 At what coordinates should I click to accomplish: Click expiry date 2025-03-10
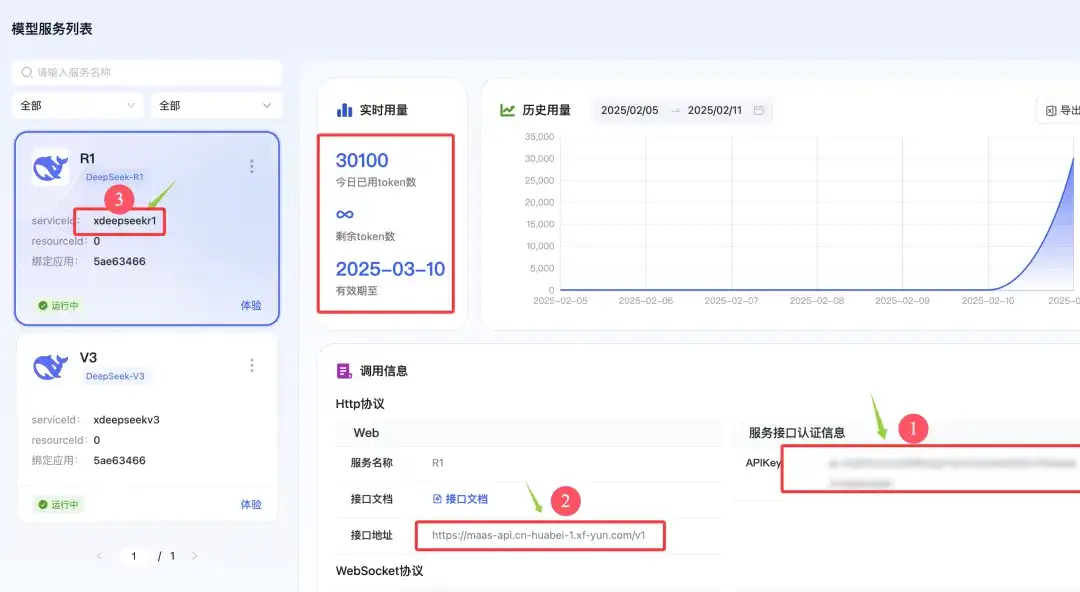390,269
